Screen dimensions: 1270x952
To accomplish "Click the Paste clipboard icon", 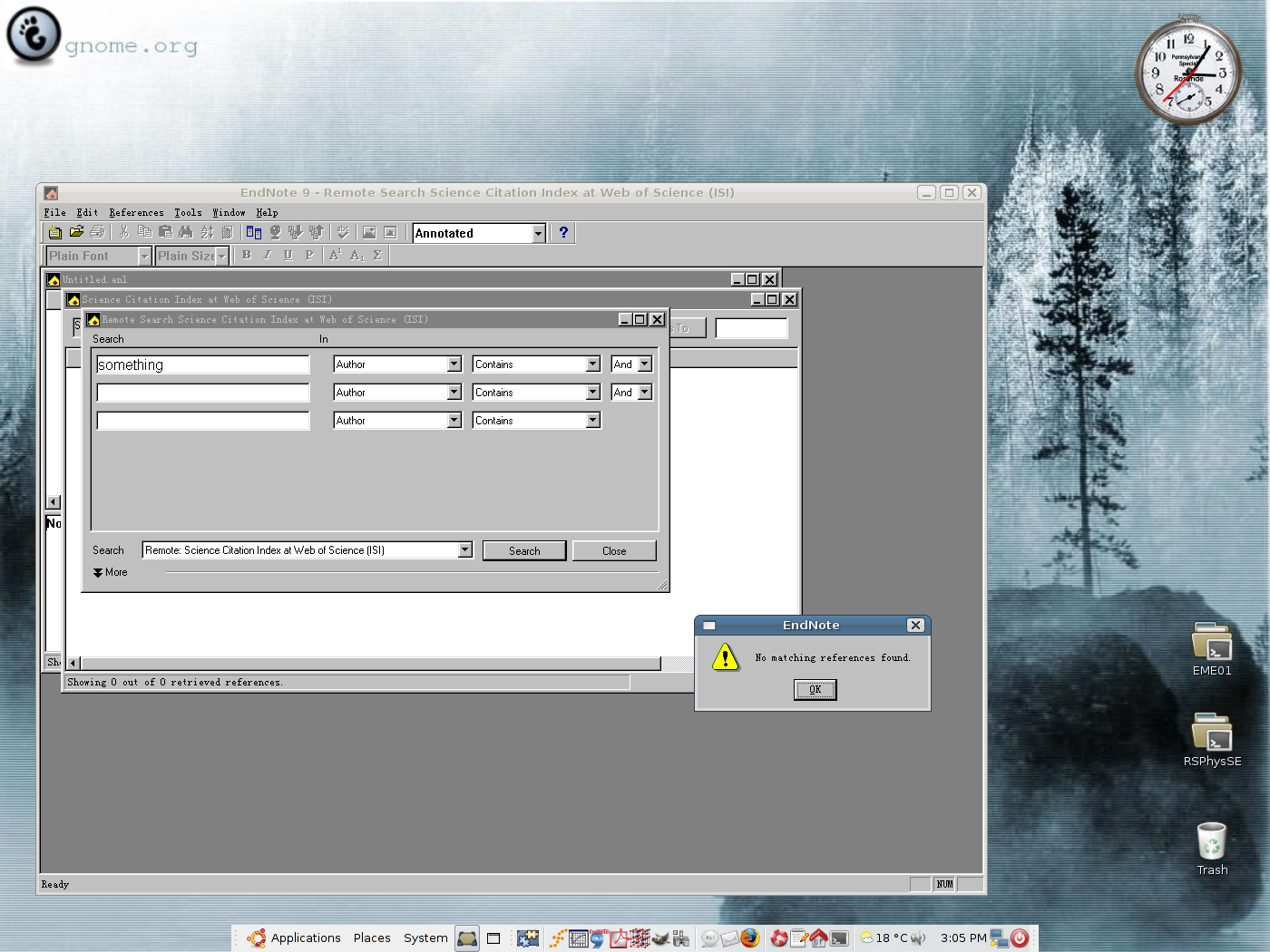I will pyautogui.click(x=165, y=233).
